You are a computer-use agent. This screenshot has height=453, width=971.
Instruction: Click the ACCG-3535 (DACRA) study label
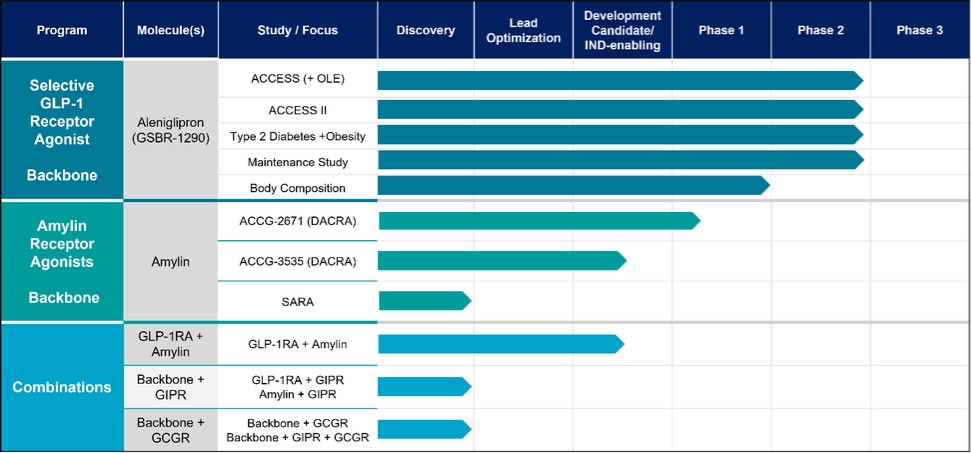(x=297, y=262)
